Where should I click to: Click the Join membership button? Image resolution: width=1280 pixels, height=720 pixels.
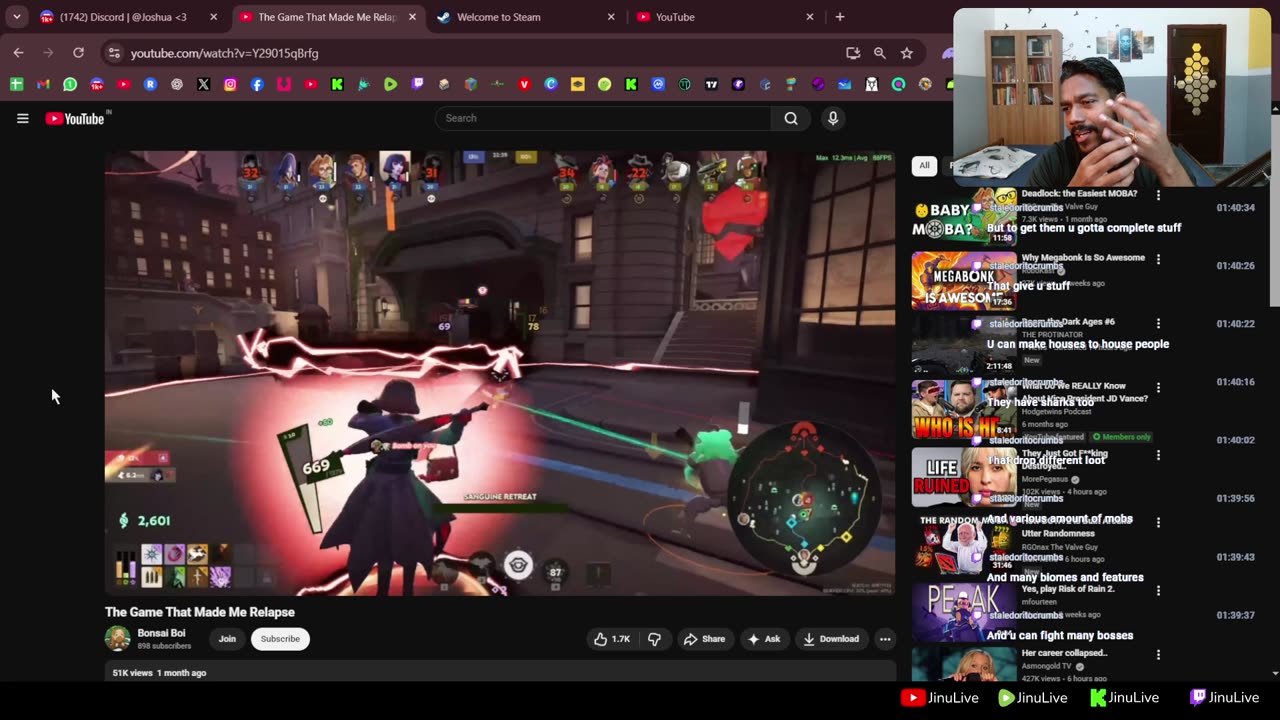pyautogui.click(x=227, y=639)
